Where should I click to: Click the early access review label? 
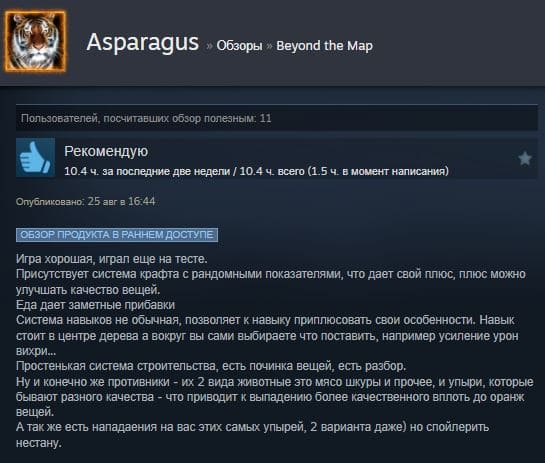[x=117, y=235]
